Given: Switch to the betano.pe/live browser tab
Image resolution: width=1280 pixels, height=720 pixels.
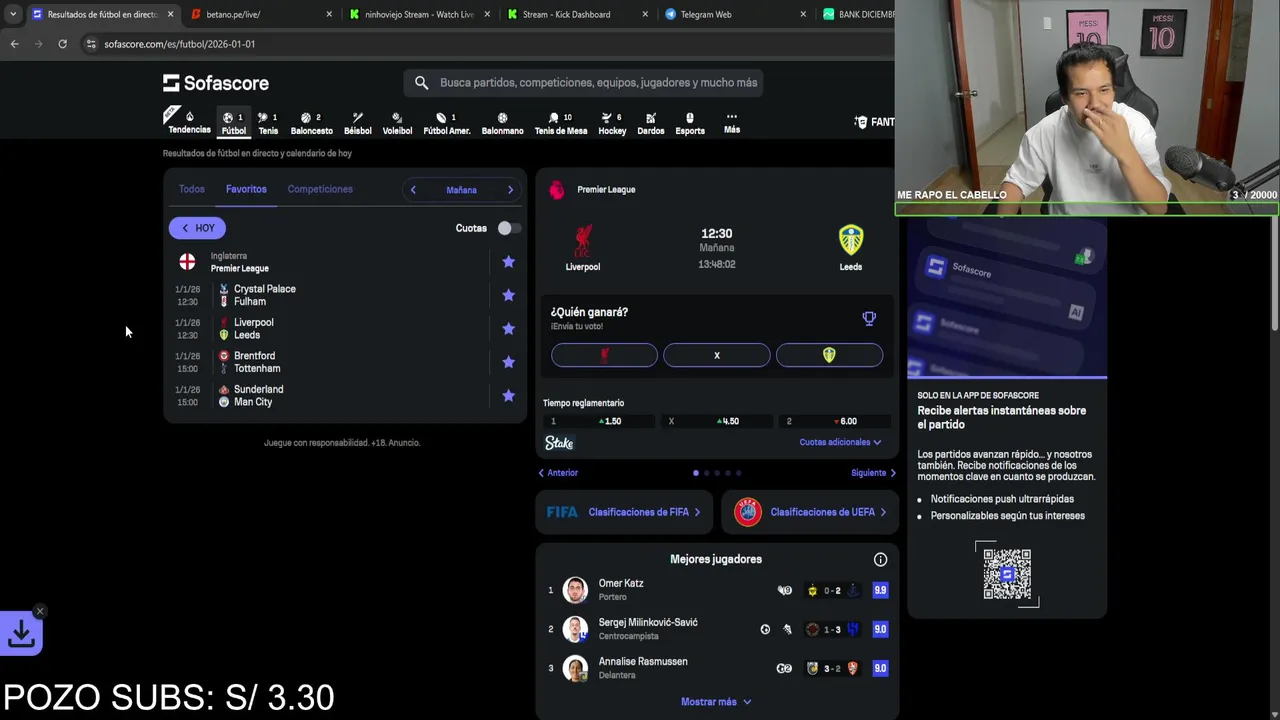Looking at the screenshot, I should tap(261, 14).
